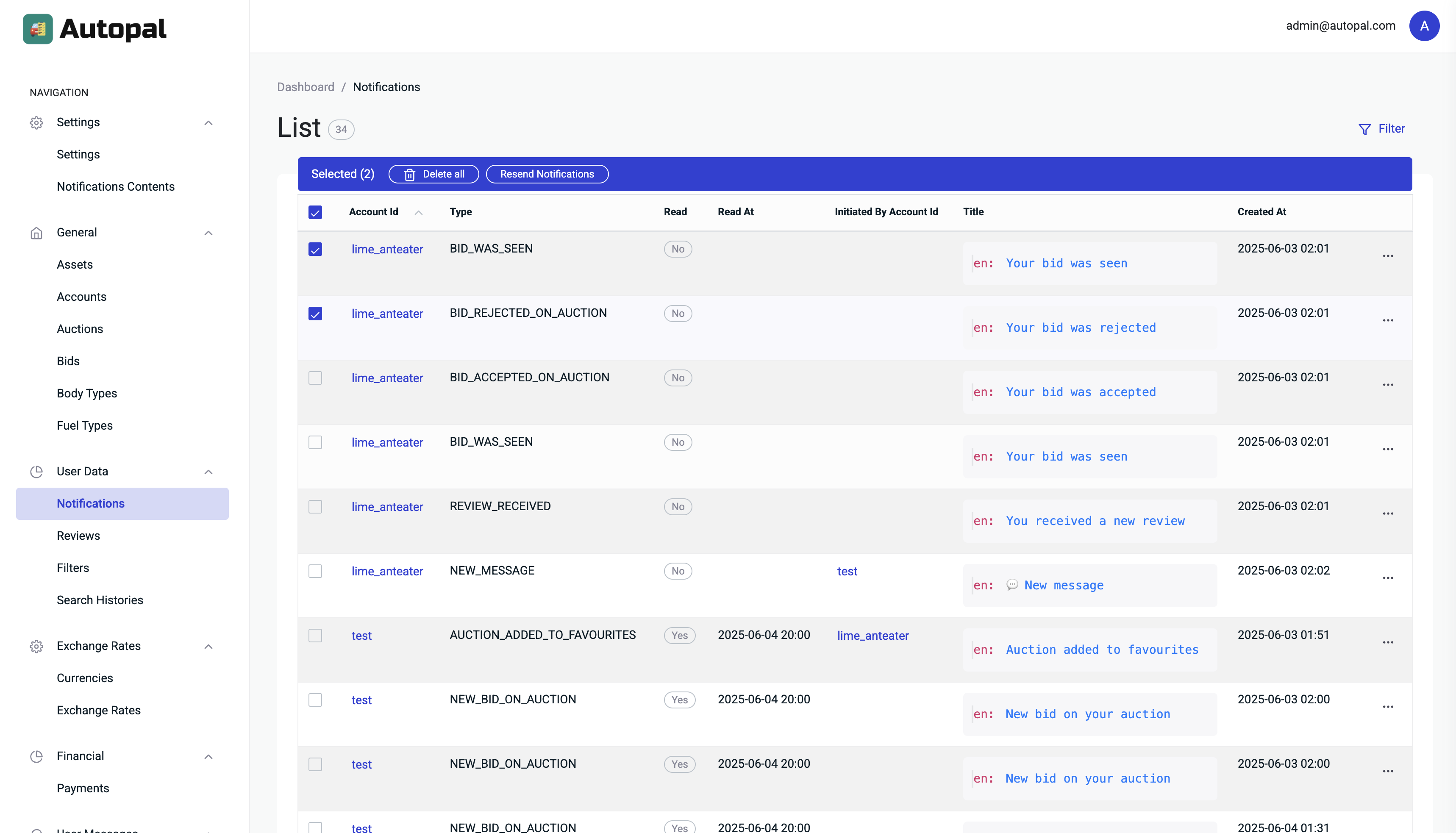Click the Settings gear icon in navigation

pos(36,122)
